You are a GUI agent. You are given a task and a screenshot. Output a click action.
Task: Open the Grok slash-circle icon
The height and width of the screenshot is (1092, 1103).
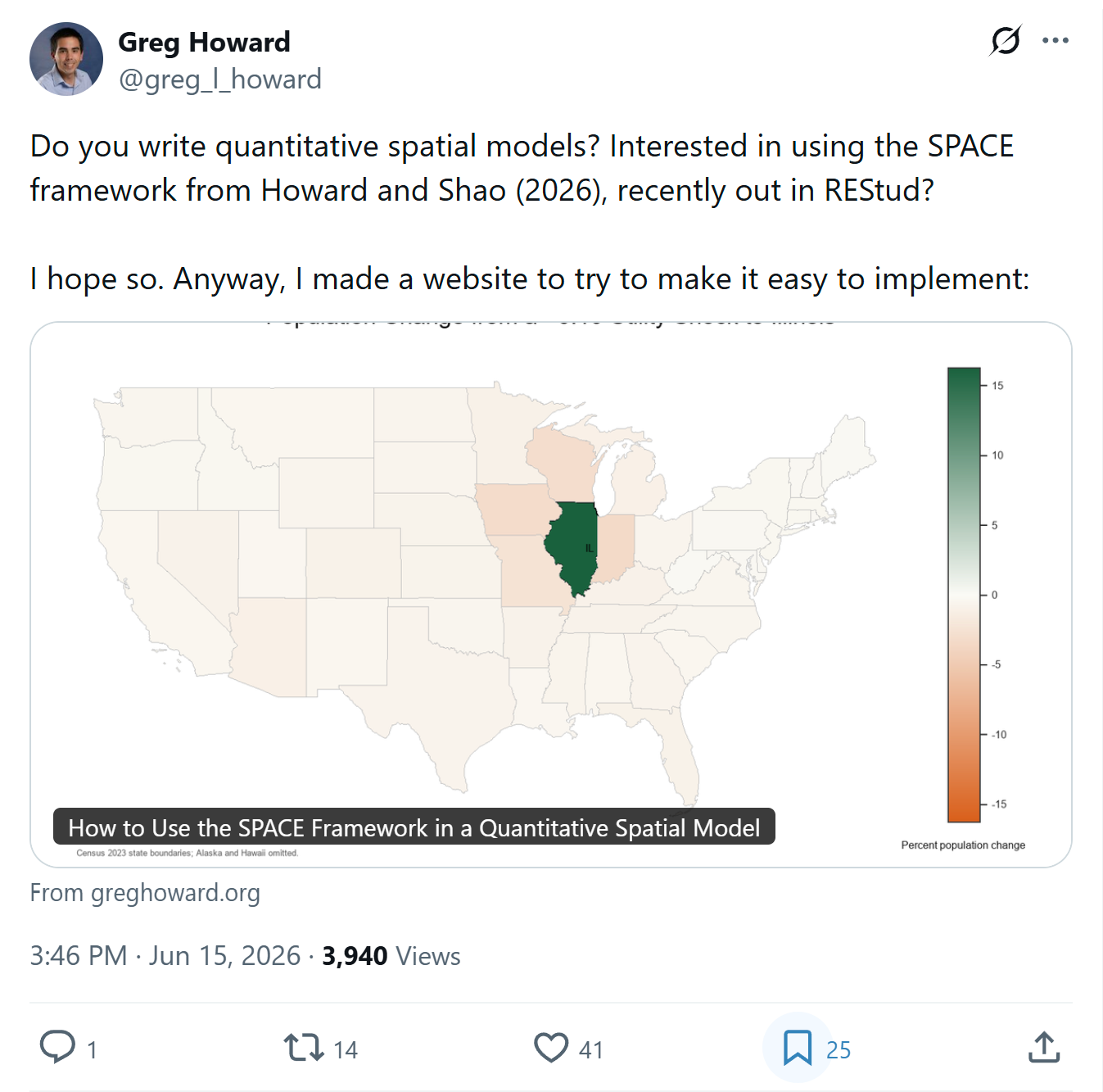pyautogui.click(x=1006, y=40)
